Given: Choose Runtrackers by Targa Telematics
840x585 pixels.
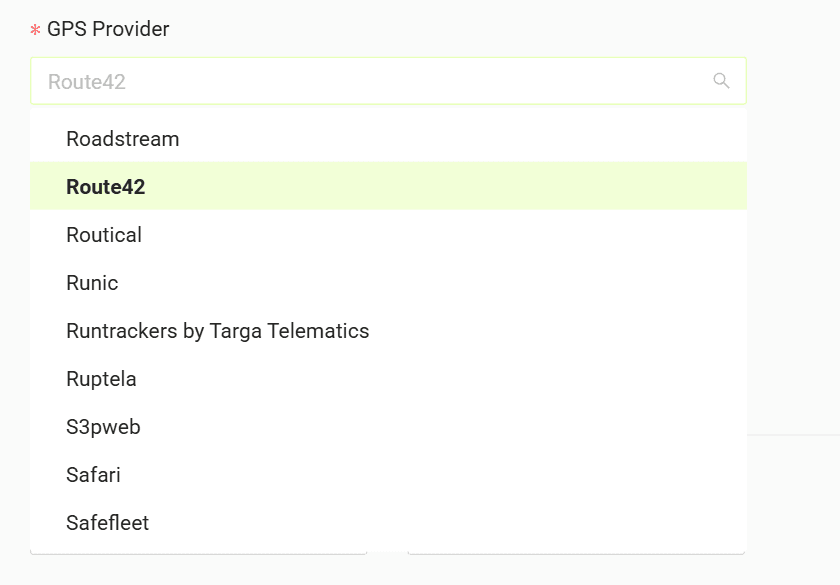Looking at the screenshot, I should [x=388, y=331].
